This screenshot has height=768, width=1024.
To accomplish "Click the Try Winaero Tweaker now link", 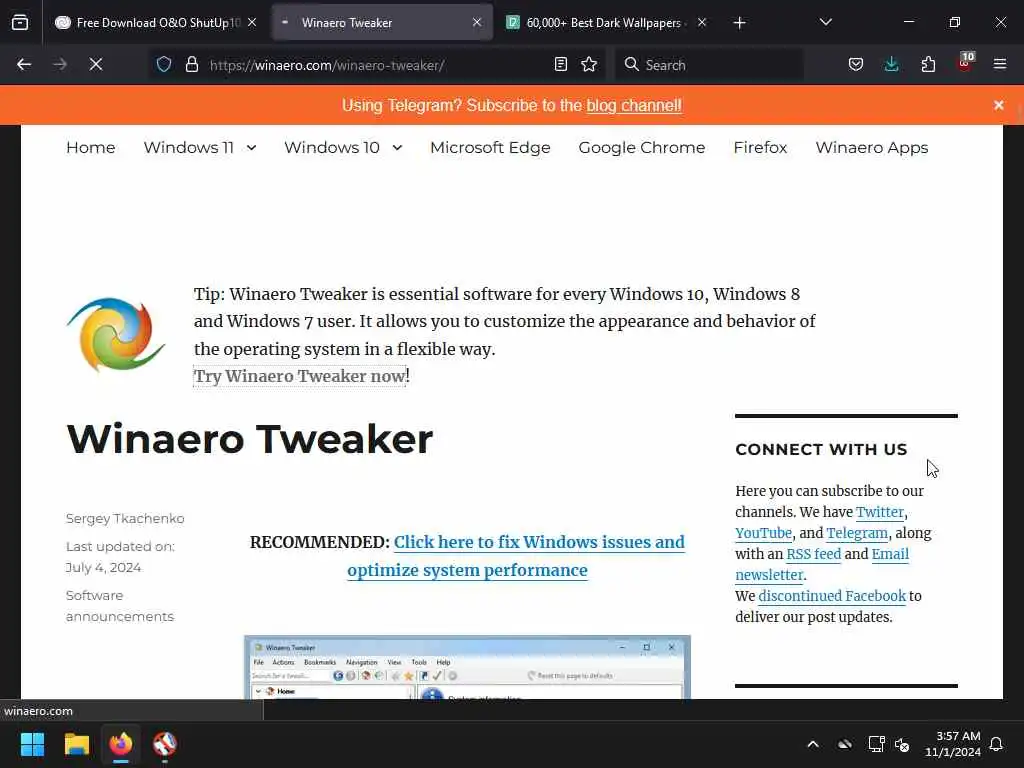I will click(x=300, y=376).
